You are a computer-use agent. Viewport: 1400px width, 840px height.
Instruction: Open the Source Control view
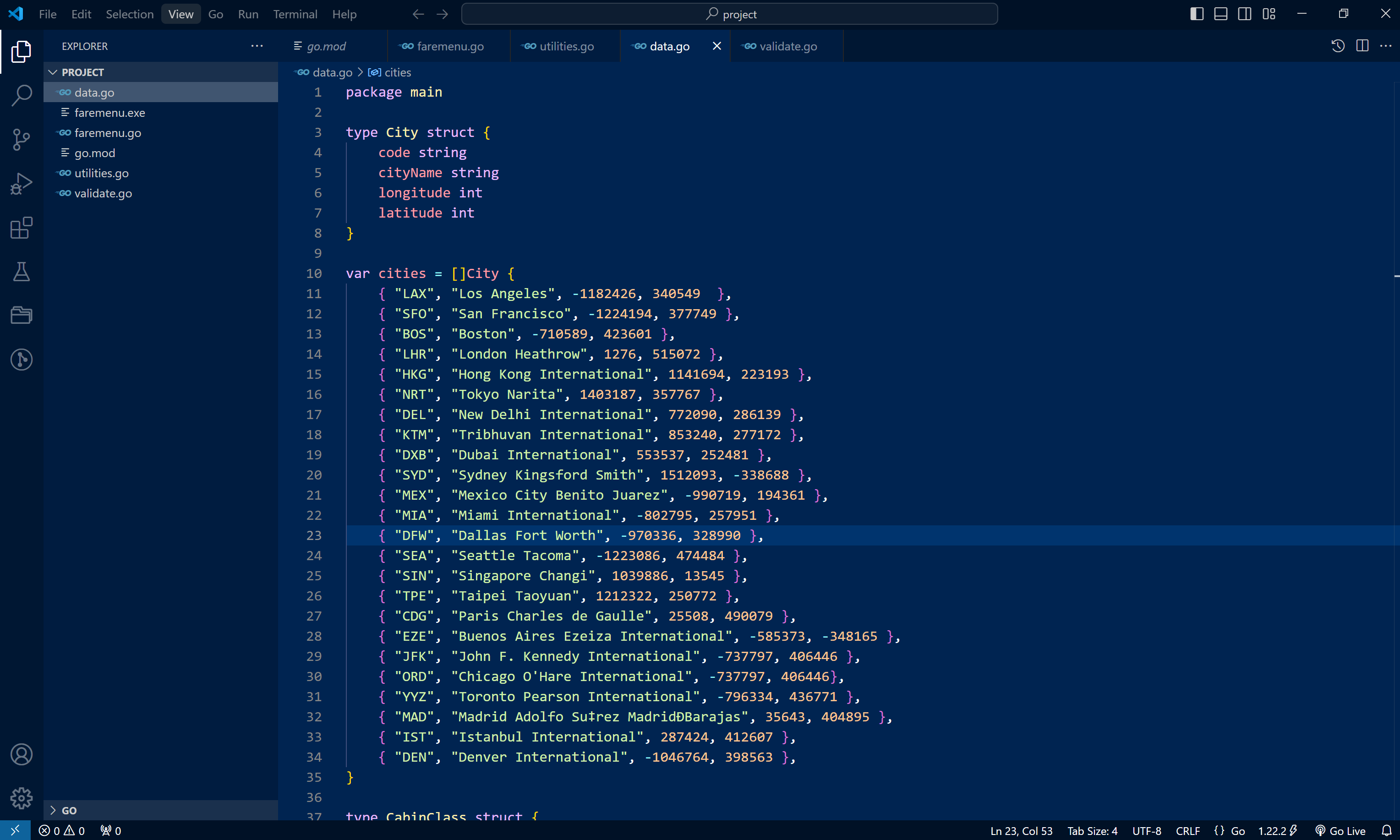pos(21,139)
